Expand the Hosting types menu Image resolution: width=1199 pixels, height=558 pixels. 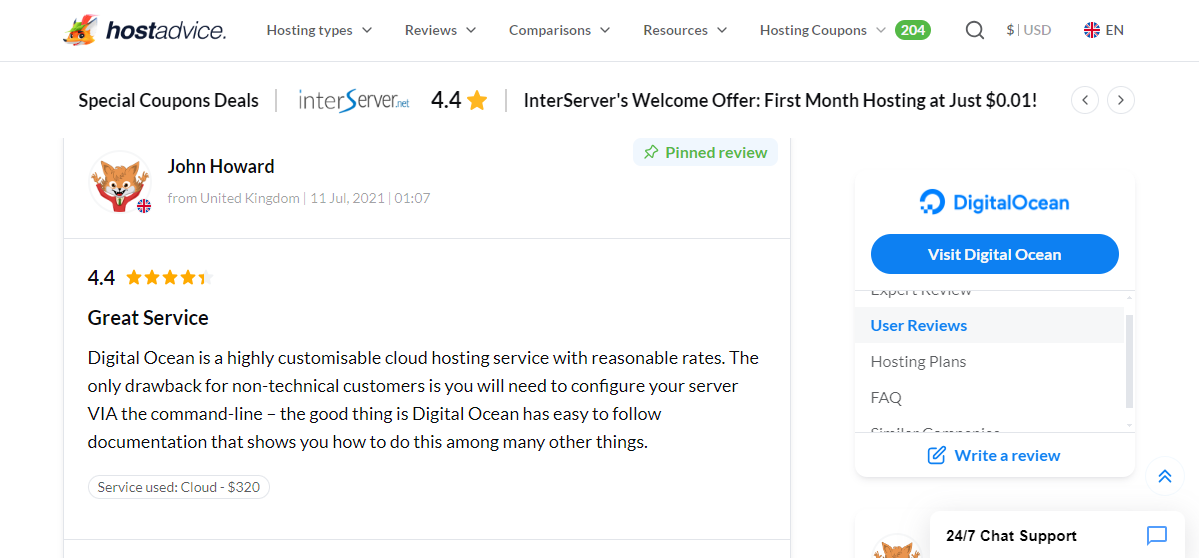coord(319,31)
